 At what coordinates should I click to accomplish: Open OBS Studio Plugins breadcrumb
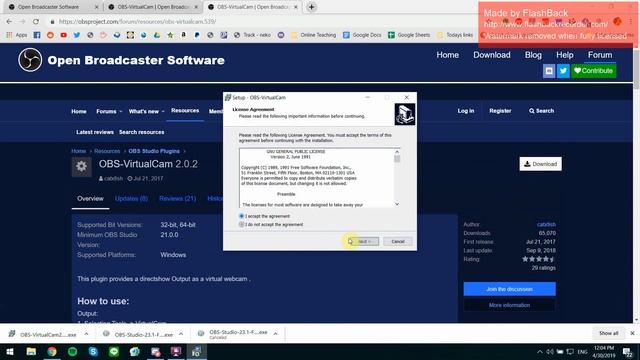(154, 151)
